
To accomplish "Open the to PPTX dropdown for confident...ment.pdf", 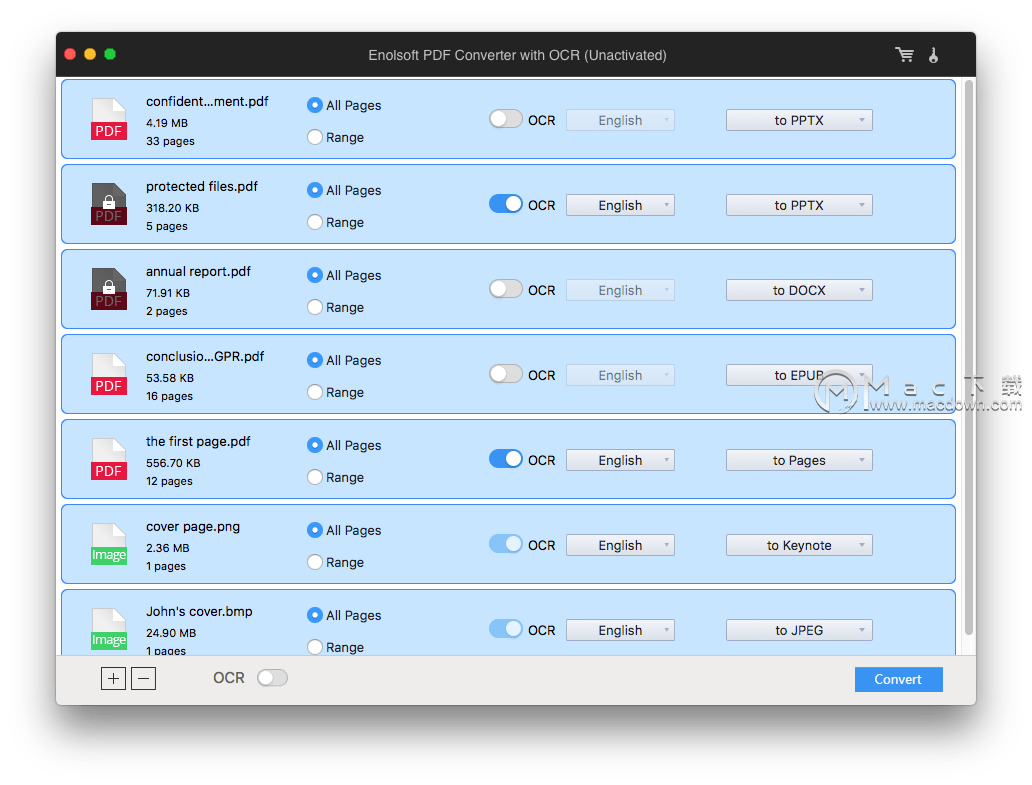I will [799, 120].
